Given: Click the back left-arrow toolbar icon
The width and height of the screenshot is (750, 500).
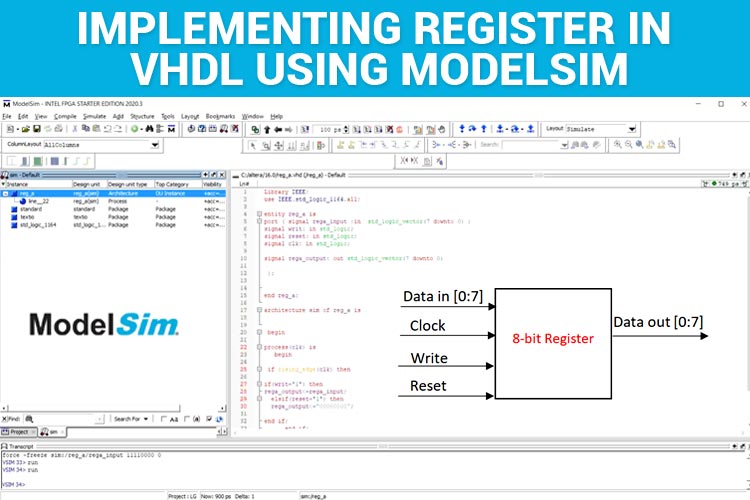Looking at the screenshot, I should [278, 130].
